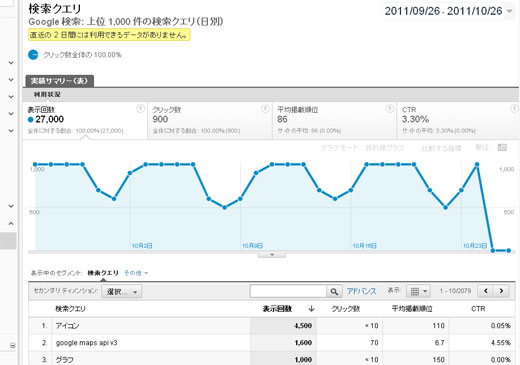Image resolution: width=520 pixels, height=365 pixels.
Task: Click the blue segment circle icon near クリック数全体
Action: [x=33, y=54]
